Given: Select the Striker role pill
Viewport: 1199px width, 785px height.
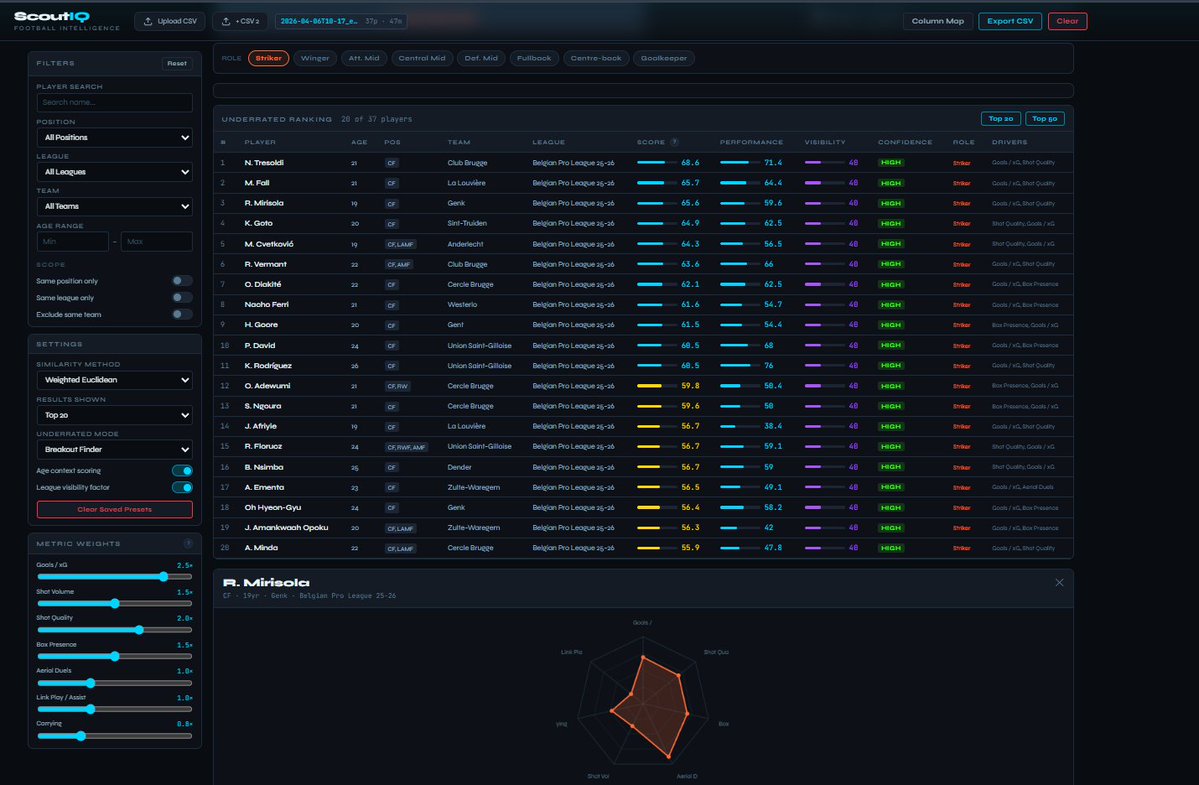Looking at the screenshot, I should pos(268,58).
